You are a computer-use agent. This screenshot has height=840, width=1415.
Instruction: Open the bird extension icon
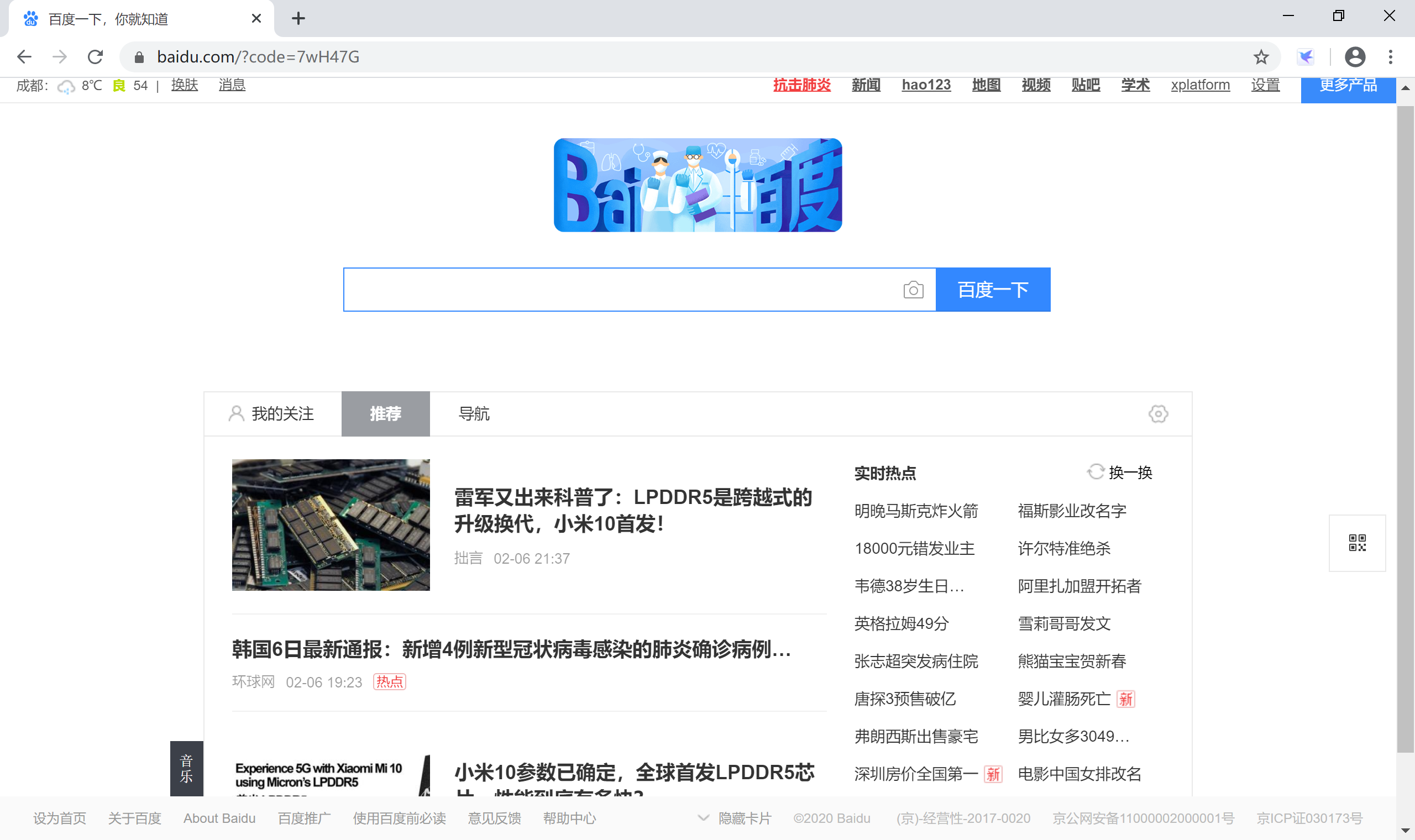point(1305,56)
